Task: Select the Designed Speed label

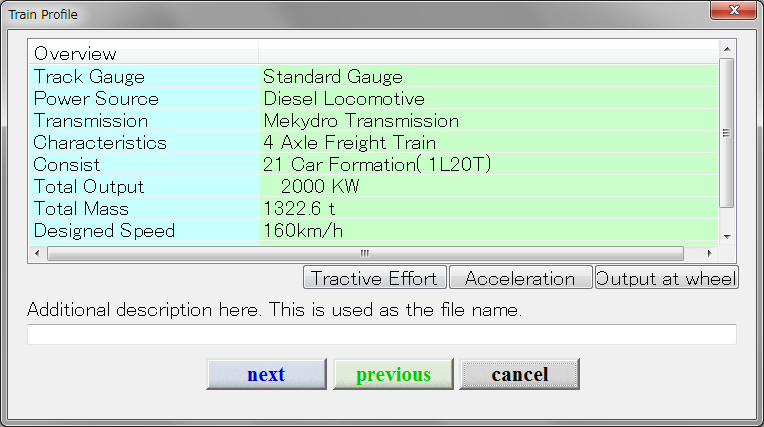Action: [x=104, y=231]
